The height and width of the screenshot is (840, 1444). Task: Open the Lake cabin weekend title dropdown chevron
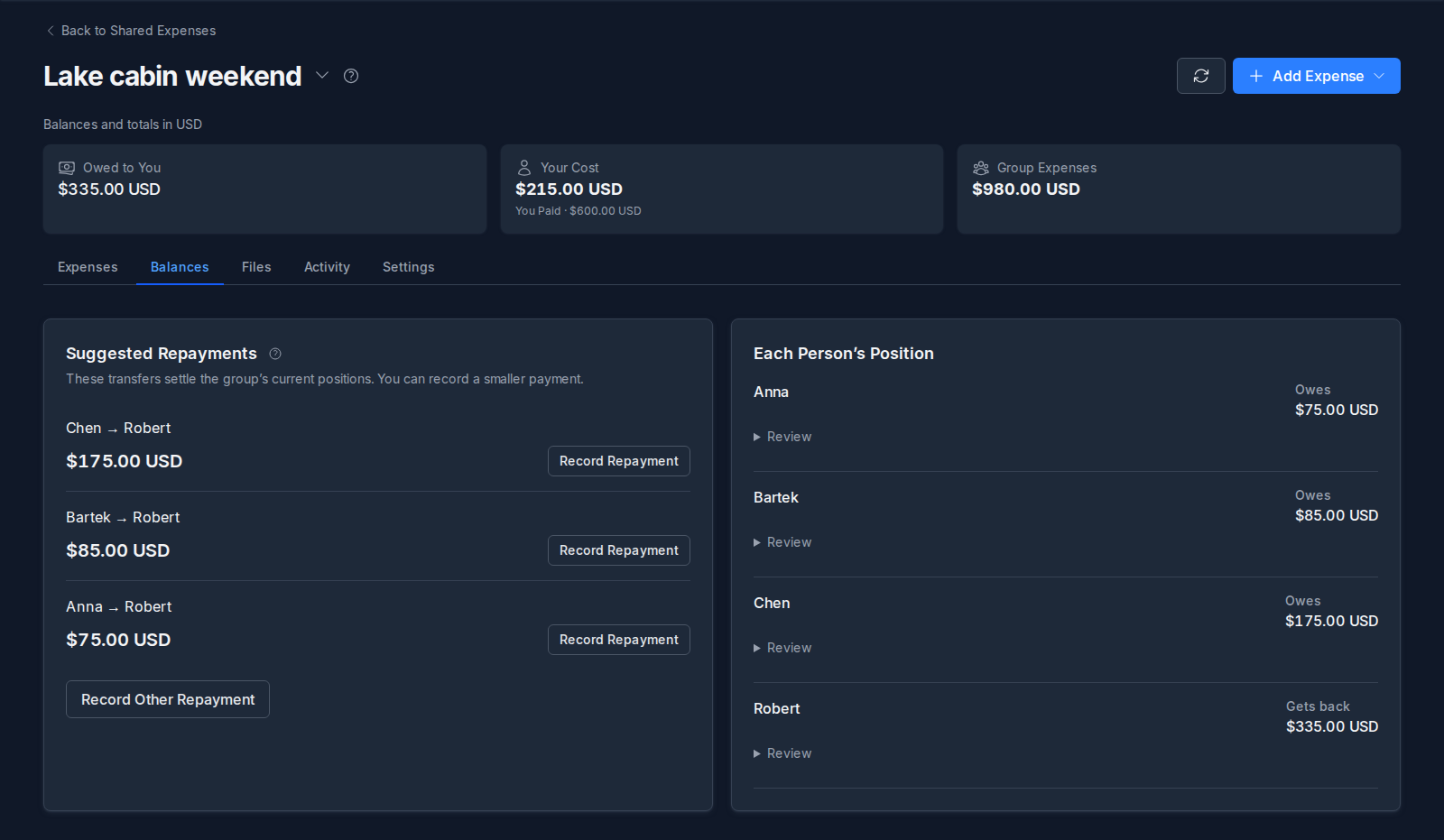pos(322,76)
